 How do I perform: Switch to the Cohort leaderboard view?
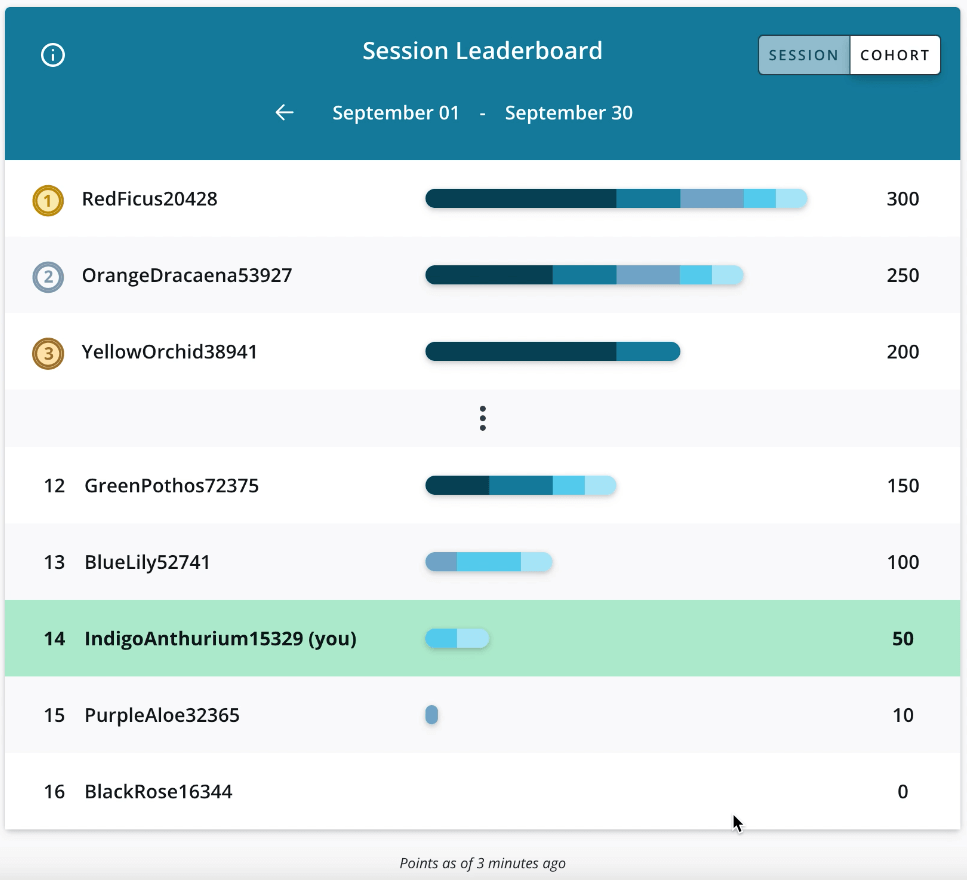[x=894, y=55]
